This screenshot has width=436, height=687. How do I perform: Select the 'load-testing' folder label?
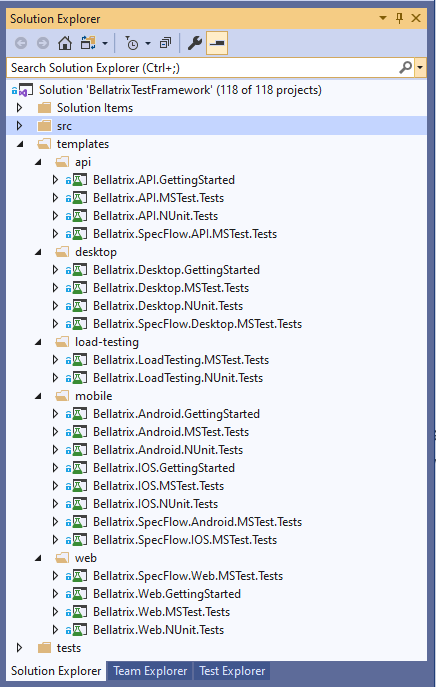[x=106, y=342]
